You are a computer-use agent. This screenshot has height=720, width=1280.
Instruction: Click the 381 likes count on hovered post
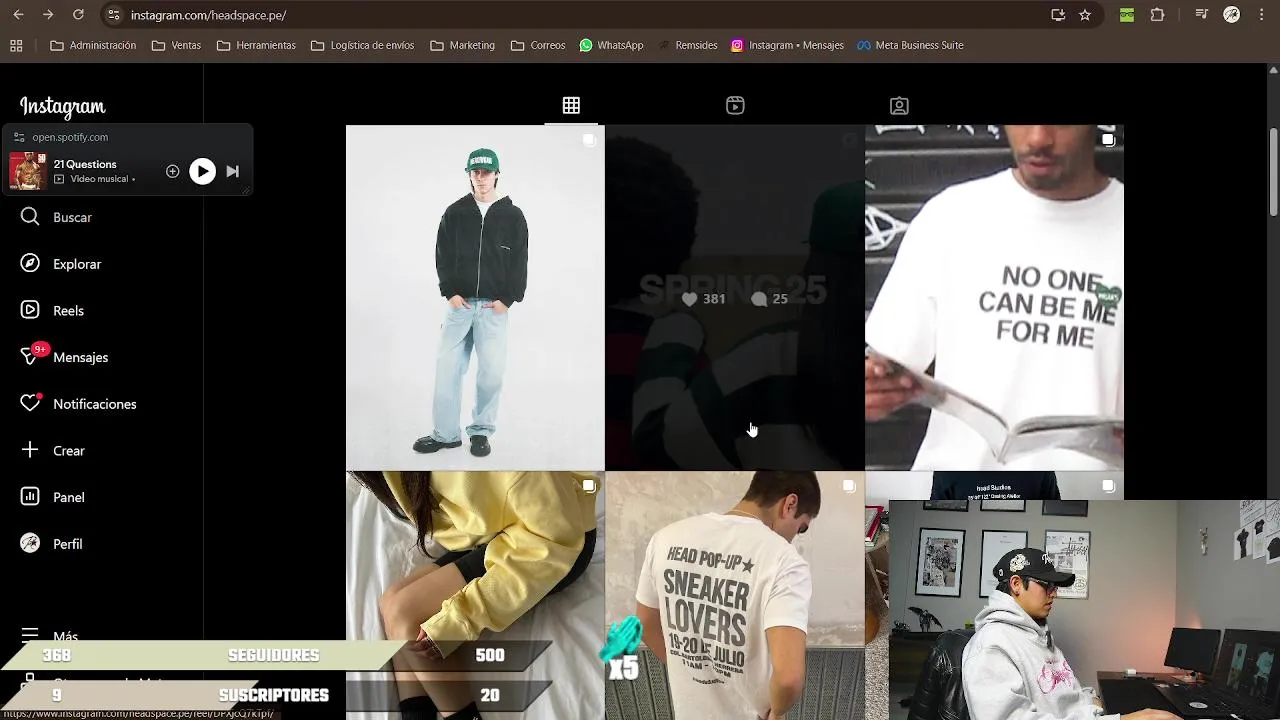pos(704,299)
